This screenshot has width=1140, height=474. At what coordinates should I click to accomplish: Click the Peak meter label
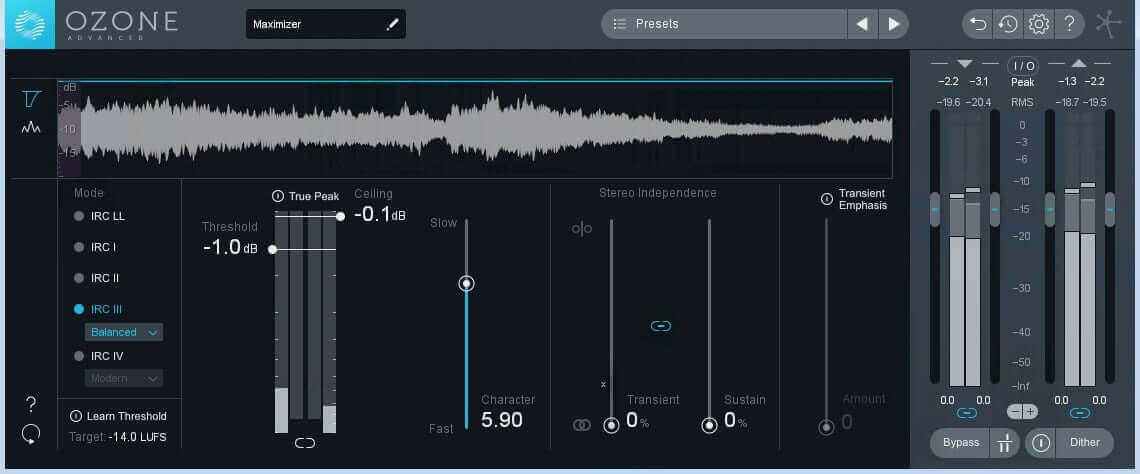pos(1023,83)
